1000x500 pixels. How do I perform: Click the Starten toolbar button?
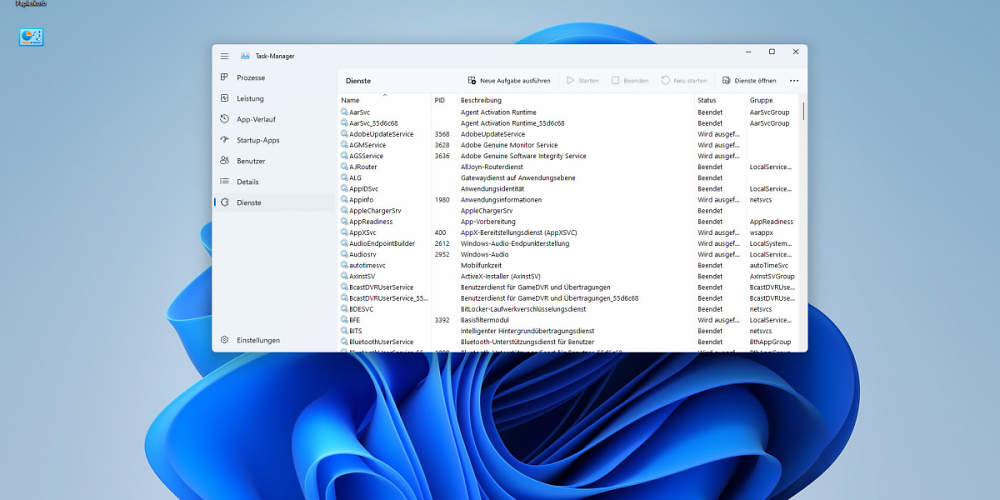tap(583, 81)
